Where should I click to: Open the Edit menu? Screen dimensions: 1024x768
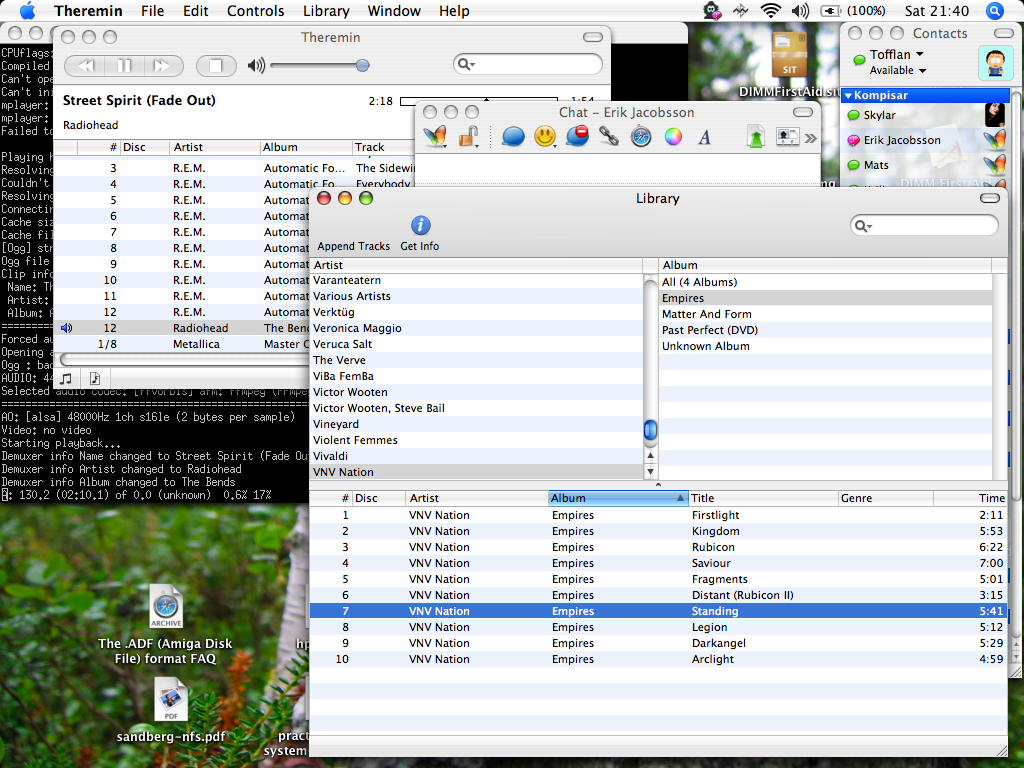pos(195,11)
